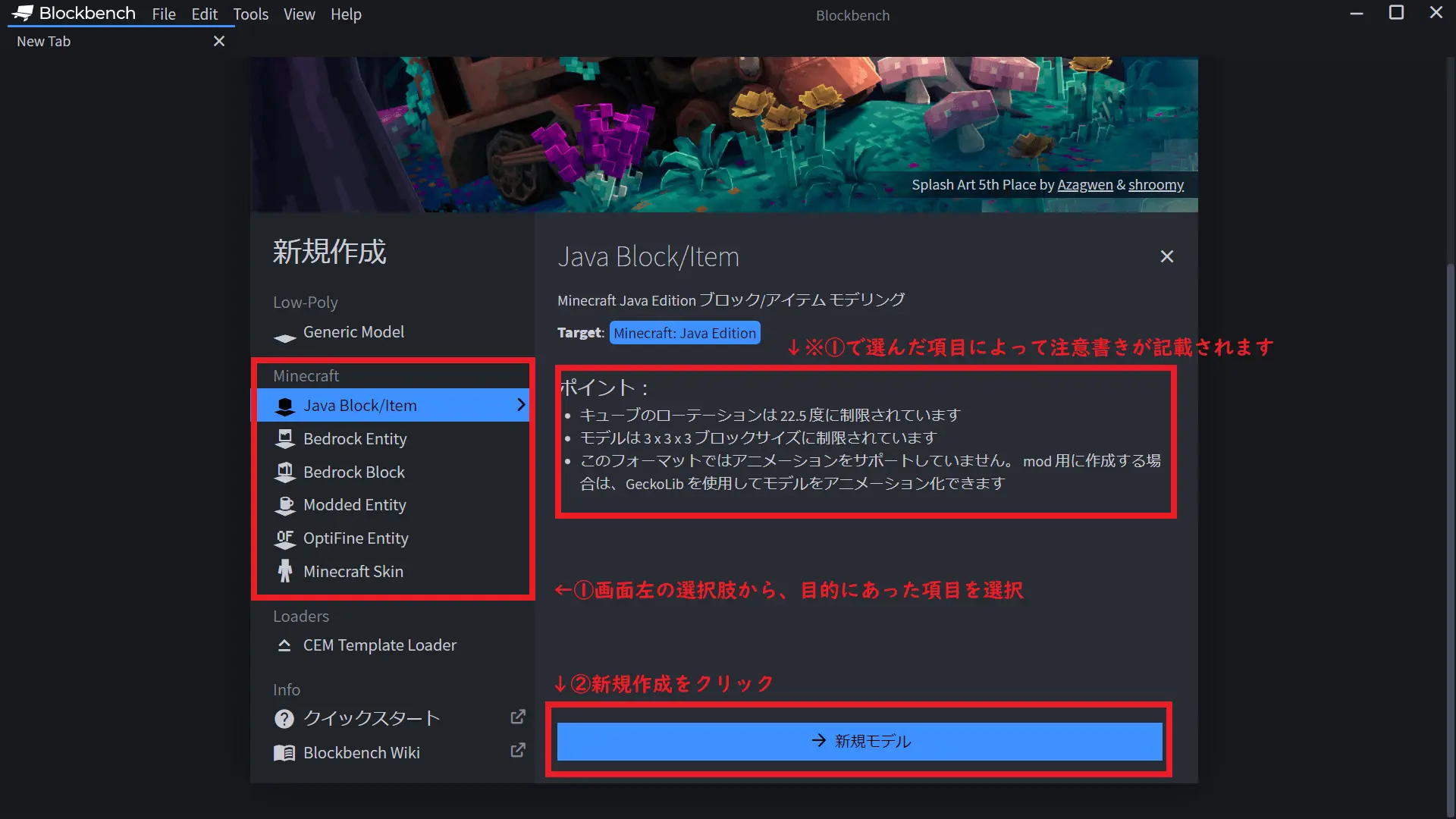Screen dimensions: 1456x819
Task: Click the Quickstart question mark icon
Action: coord(284,719)
